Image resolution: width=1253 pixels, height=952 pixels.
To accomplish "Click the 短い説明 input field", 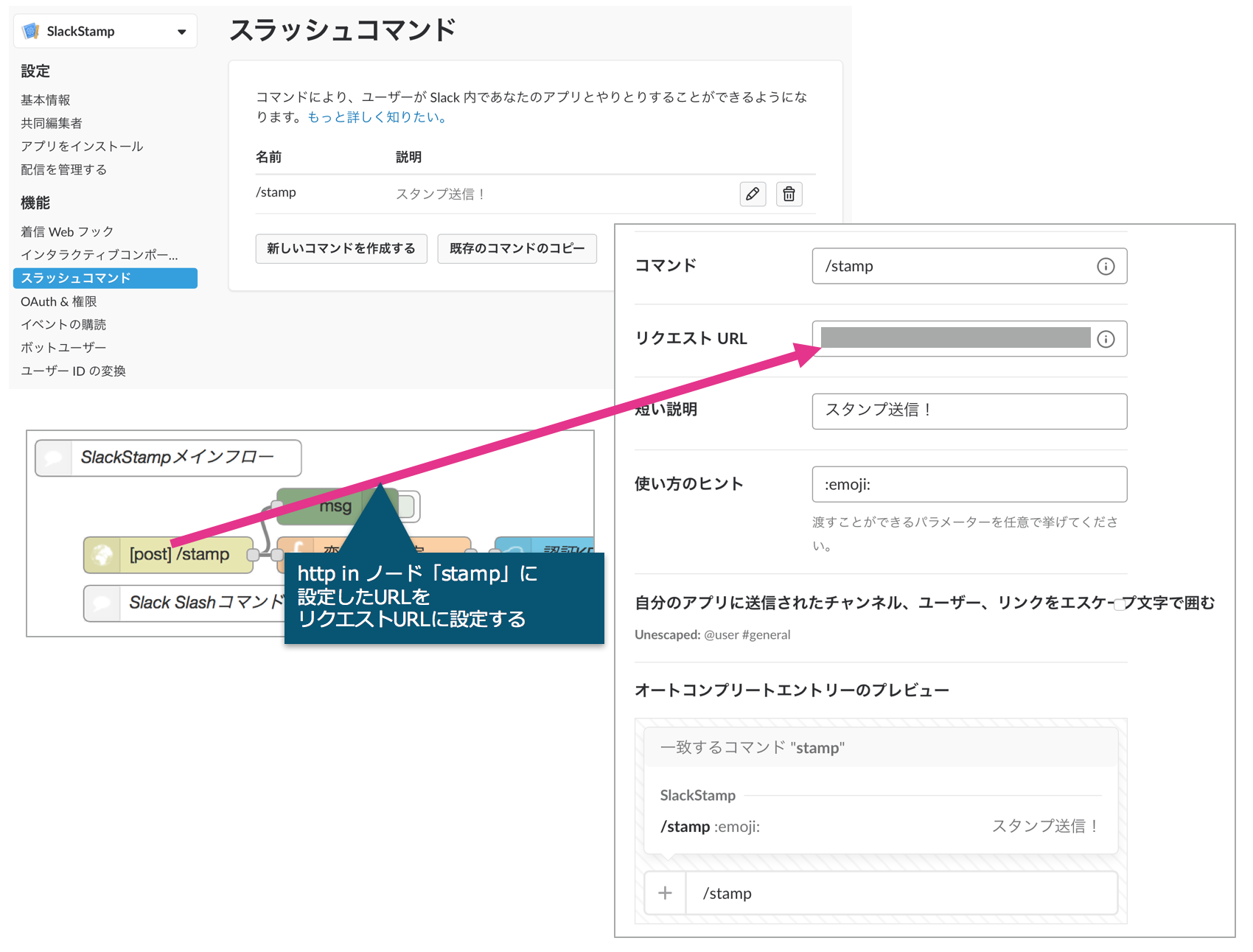I will tap(969, 411).
